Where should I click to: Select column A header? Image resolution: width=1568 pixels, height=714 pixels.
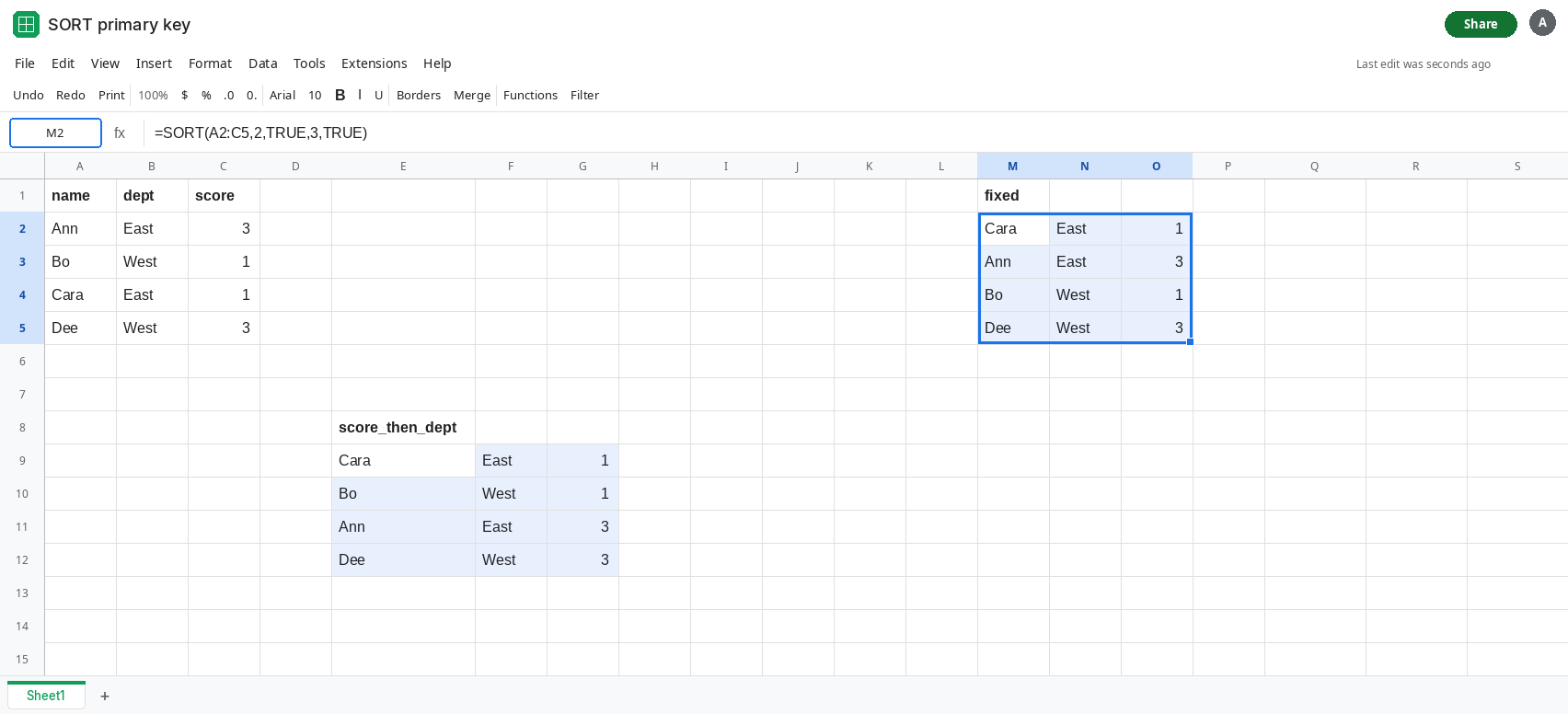[80, 167]
